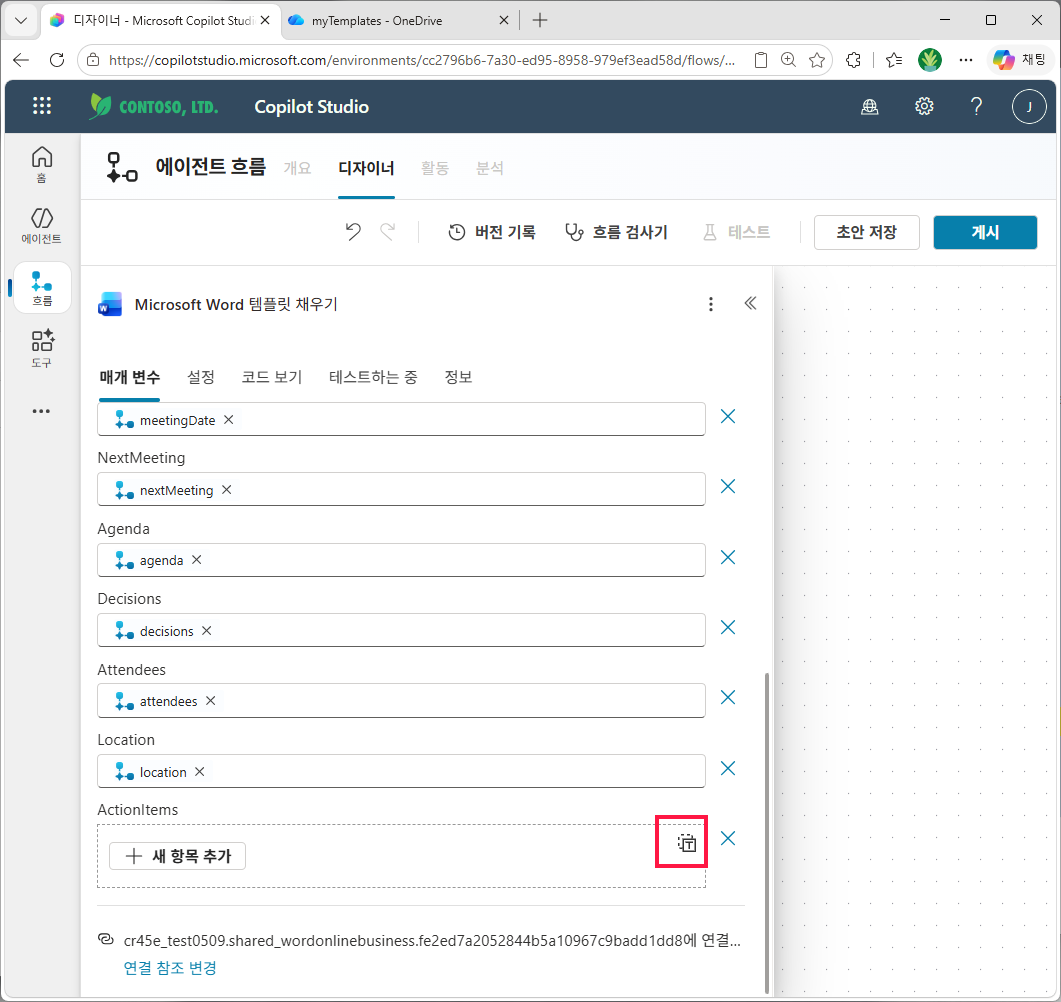
Task: Remove the meetingDate token
Action: [229, 419]
